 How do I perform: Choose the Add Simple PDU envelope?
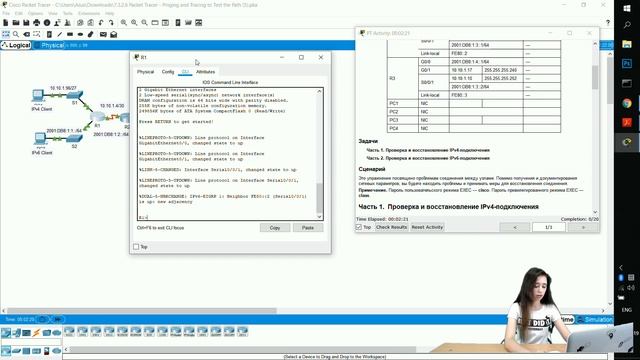coord(103,34)
